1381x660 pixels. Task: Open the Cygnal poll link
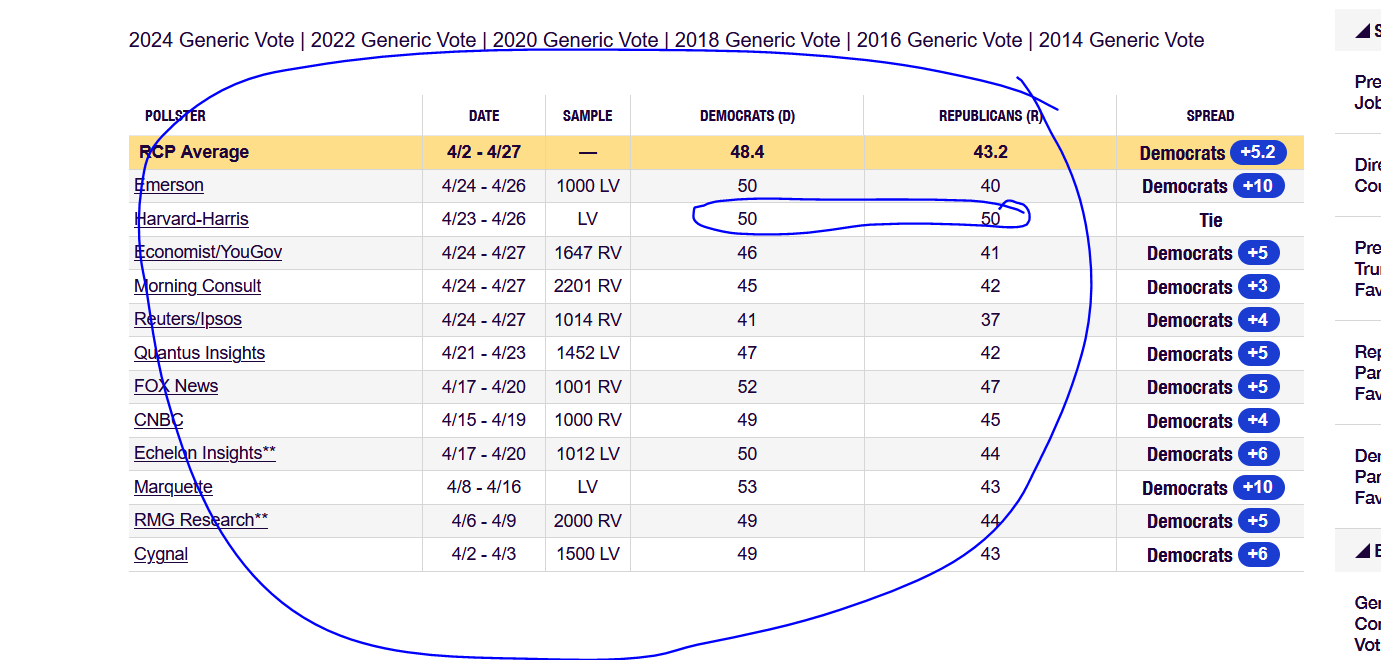coord(161,554)
